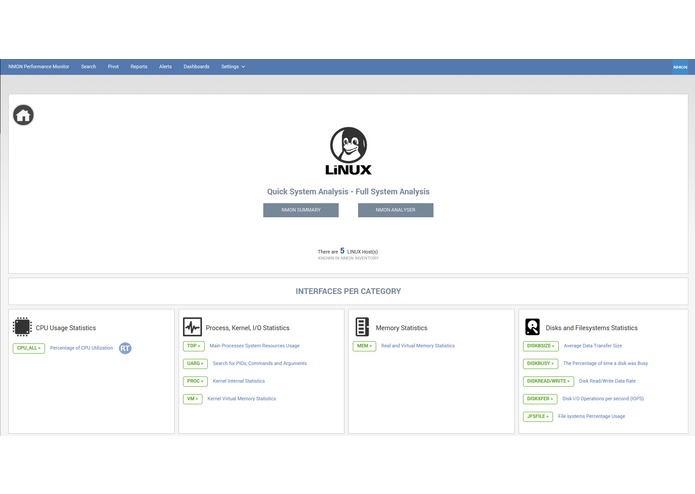695x494 pixels.
Task: Expand the JFSFILE dropdown
Action: coord(538,417)
